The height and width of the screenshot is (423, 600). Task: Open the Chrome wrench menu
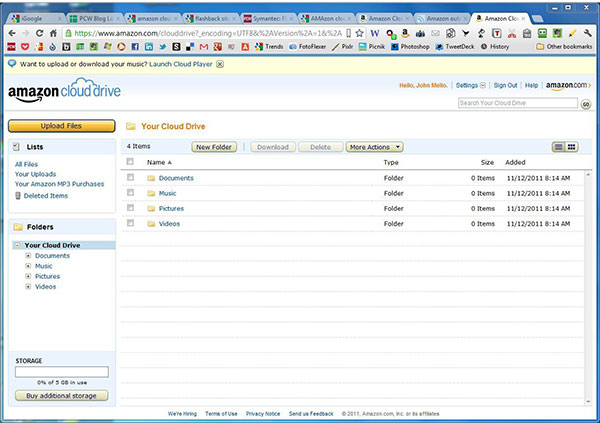click(x=588, y=33)
